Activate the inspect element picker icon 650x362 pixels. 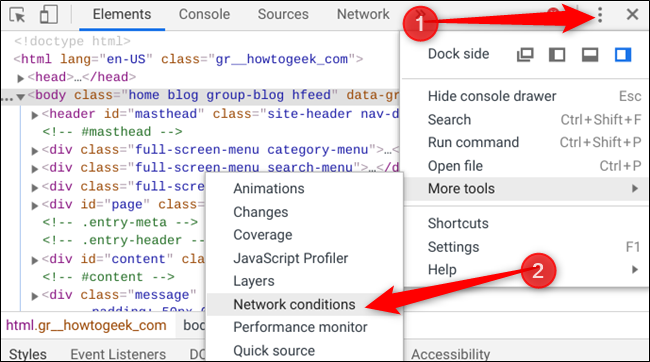tap(17, 15)
